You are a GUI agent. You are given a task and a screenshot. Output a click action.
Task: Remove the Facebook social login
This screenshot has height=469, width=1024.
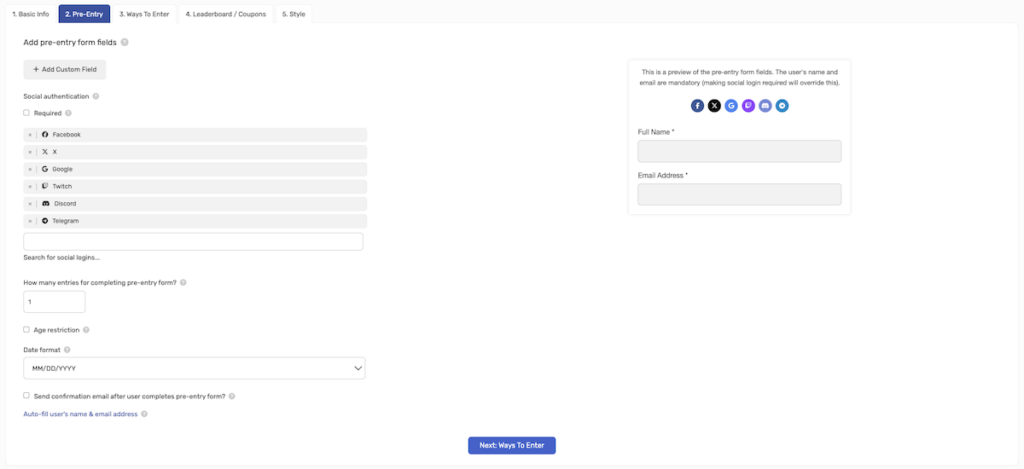tap(29, 135)
